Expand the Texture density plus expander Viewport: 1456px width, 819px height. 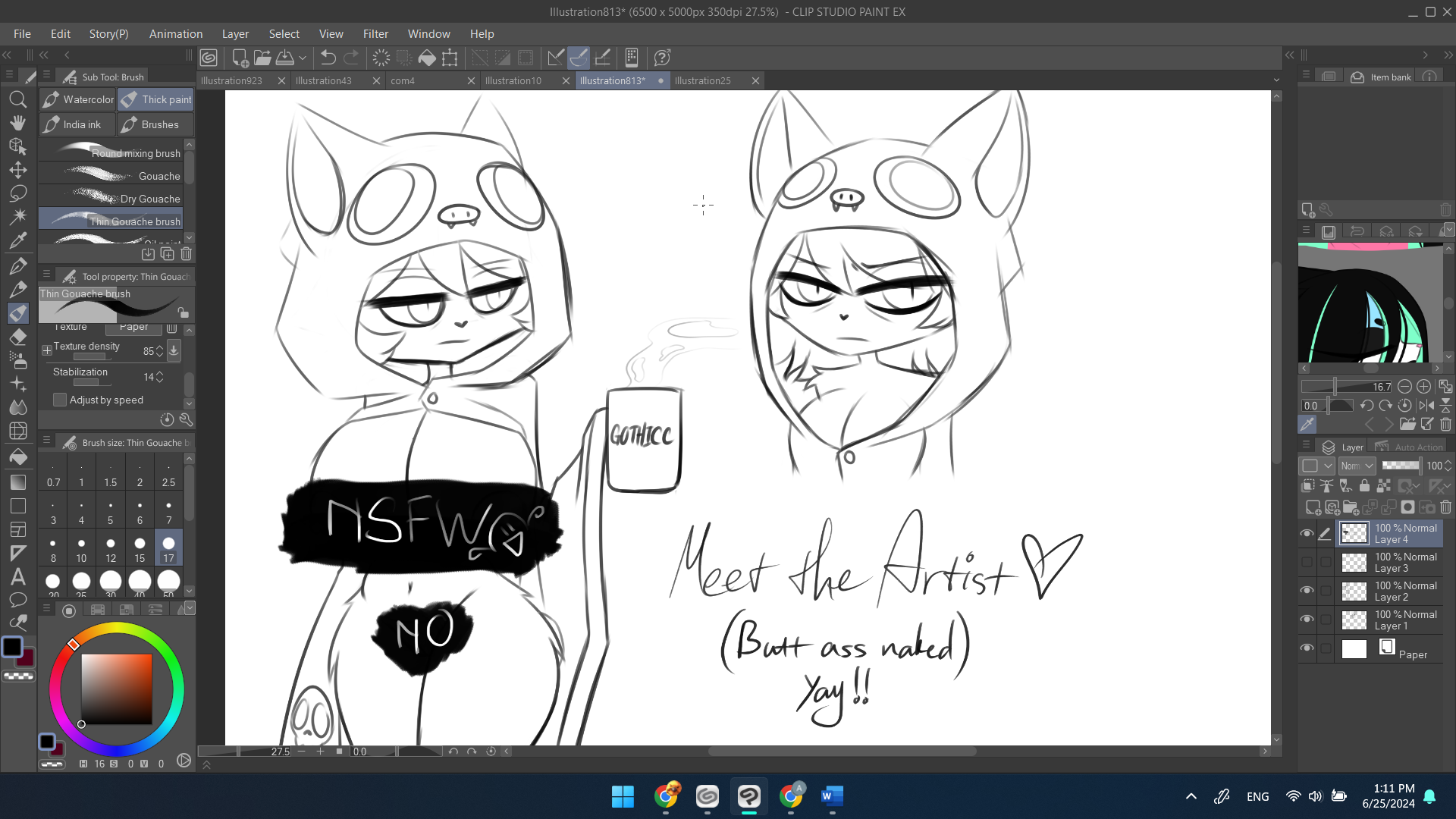tap(47, 350)
